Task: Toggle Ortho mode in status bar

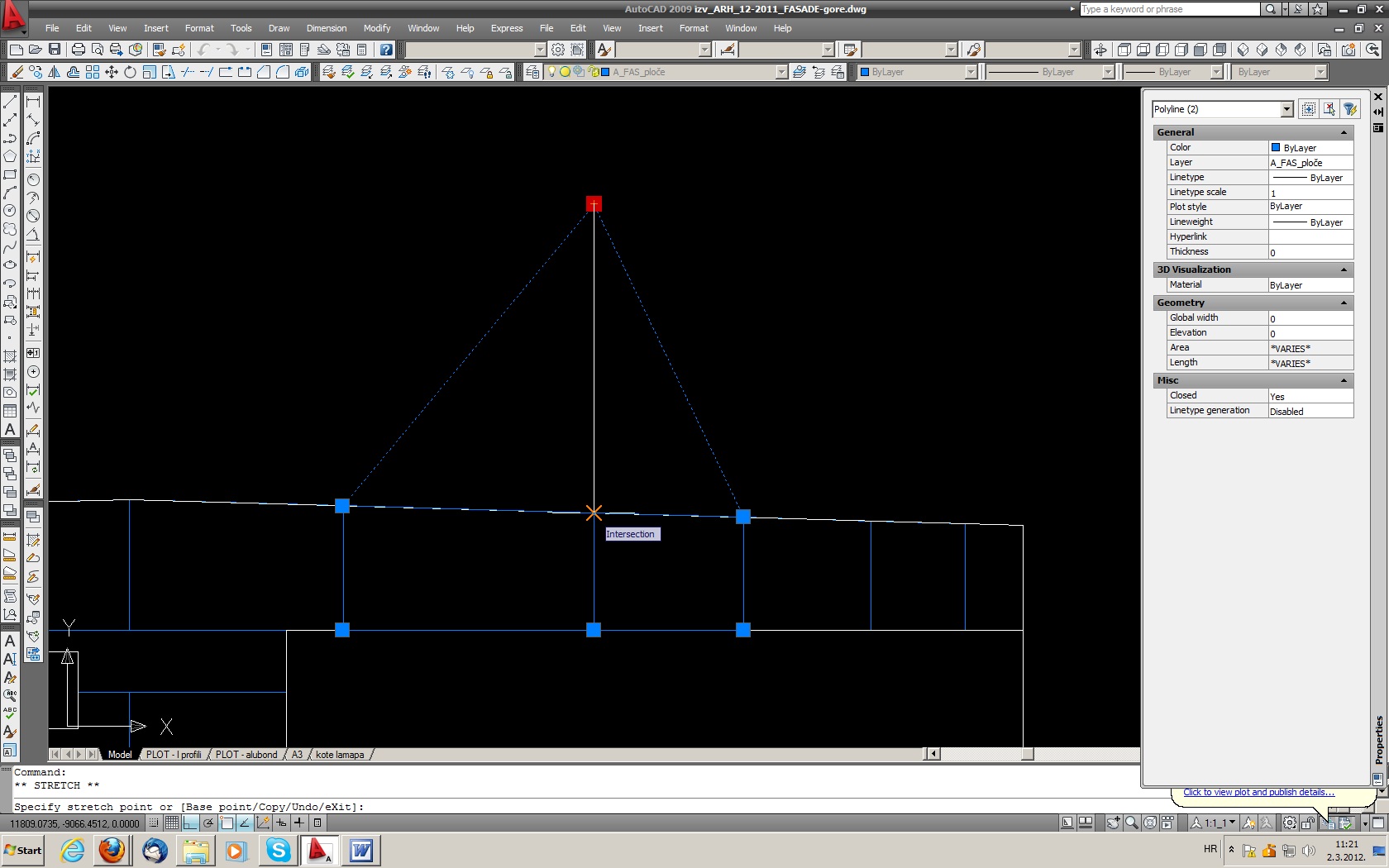Action: click(x=190, y=823)
